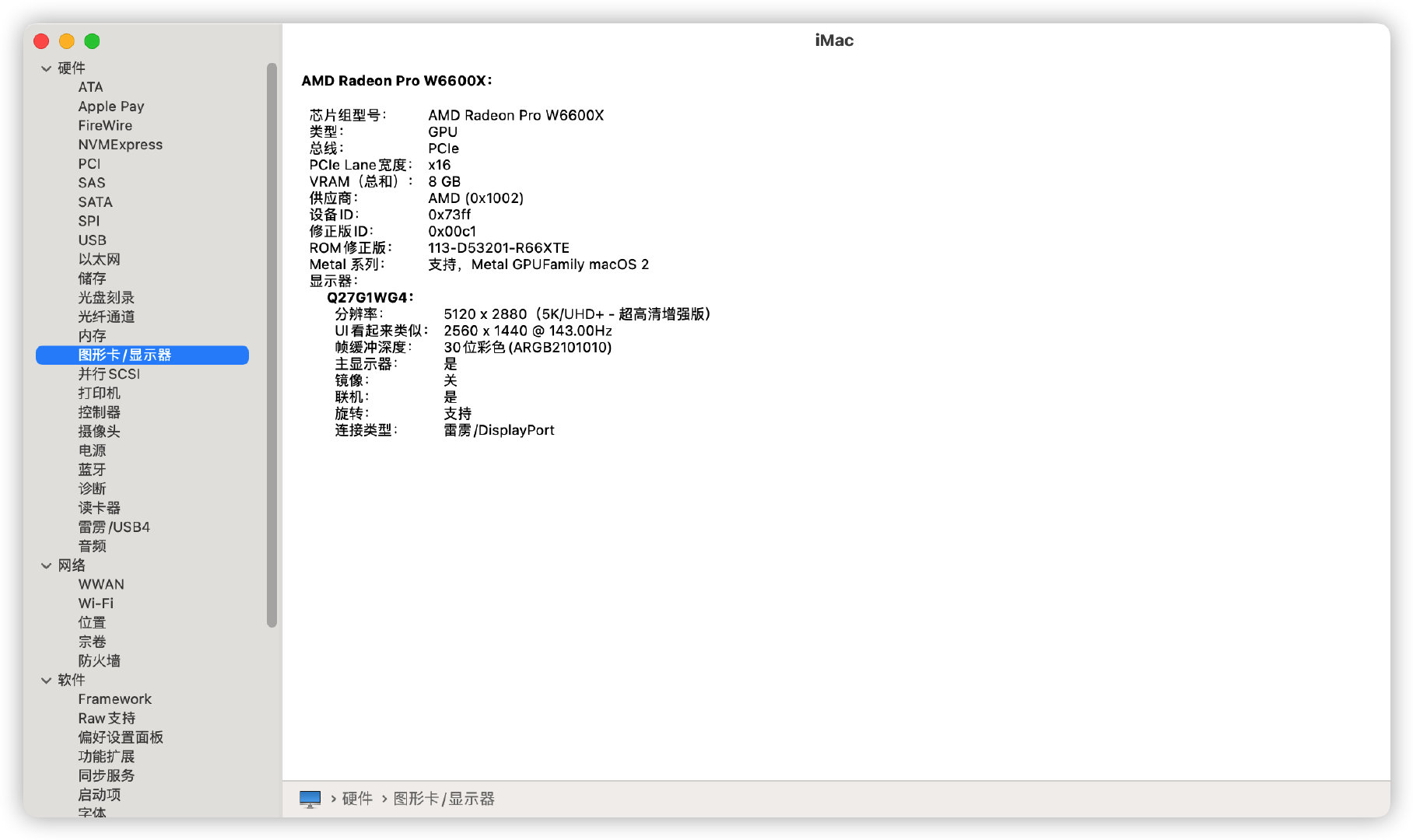The width and height of the screenshot is (1413, 840).
Task: Click the Q27G1WG4 display name
Action: pyautogui.click(x=370, y=298)
